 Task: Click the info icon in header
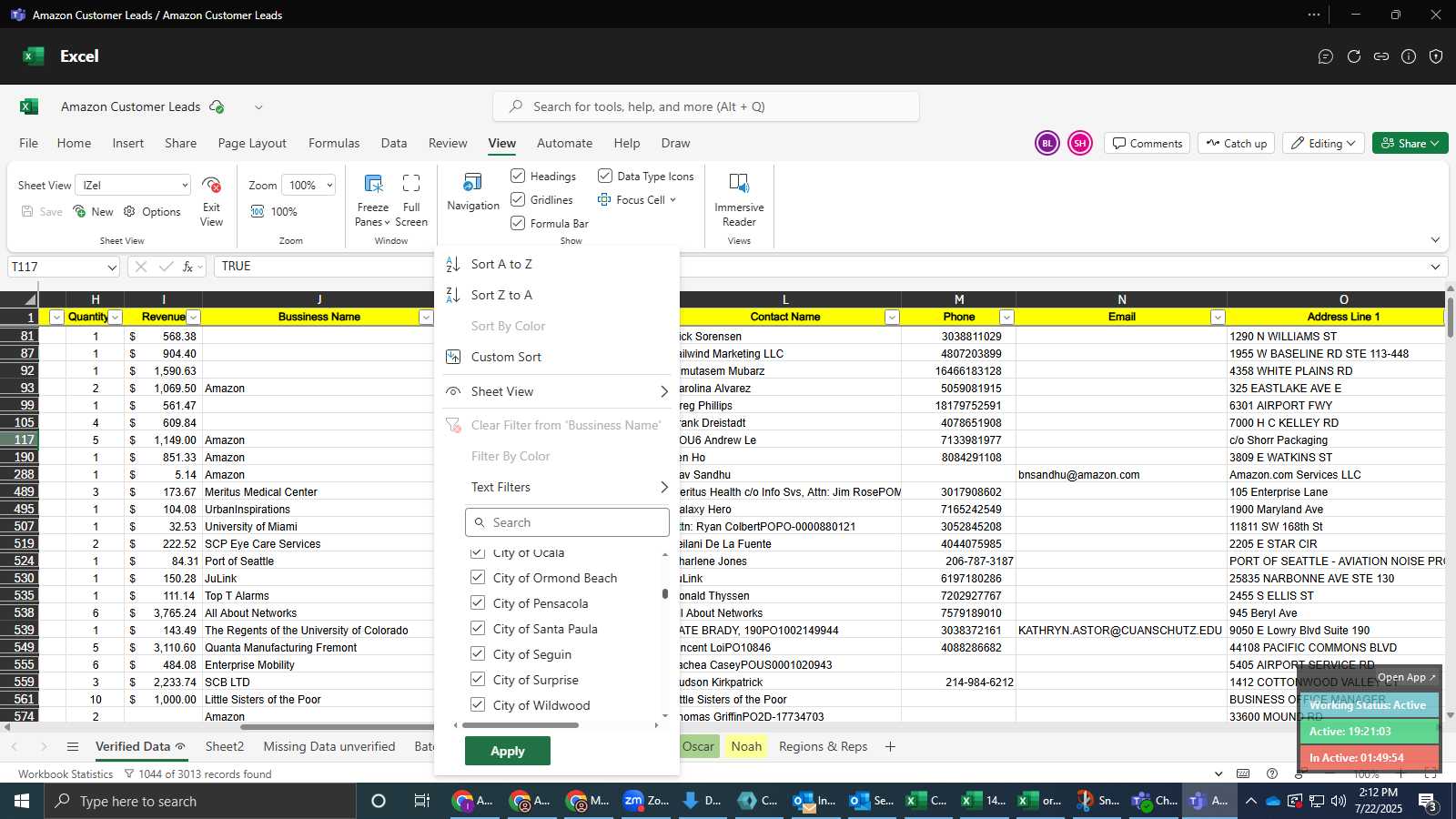[x=1409, y=56]
